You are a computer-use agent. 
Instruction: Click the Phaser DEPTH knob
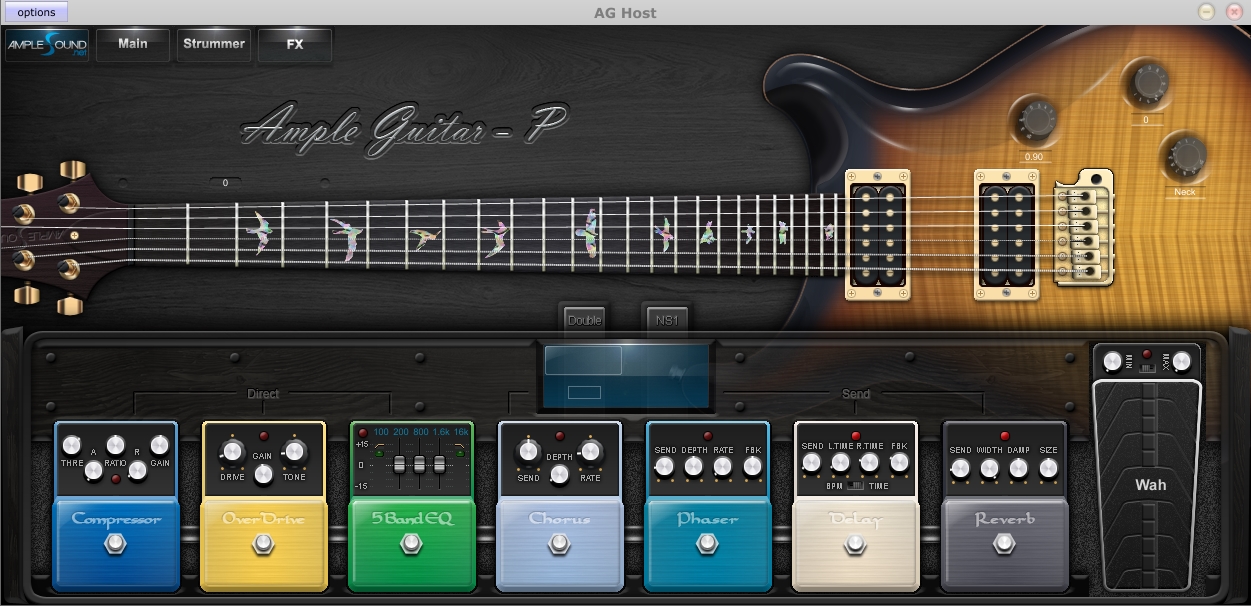click(694, 467)
